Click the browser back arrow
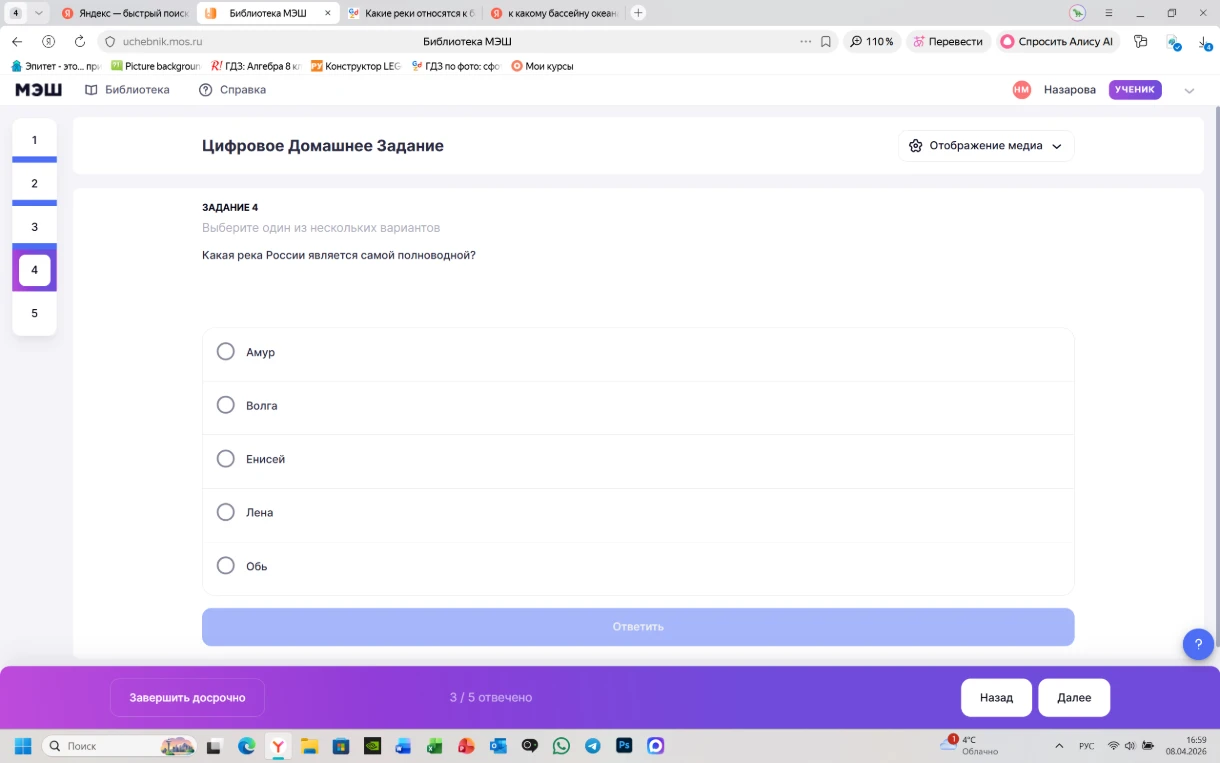Image resolution: width=1220 pixels, height=763 pixels. [x=17, y=42]
